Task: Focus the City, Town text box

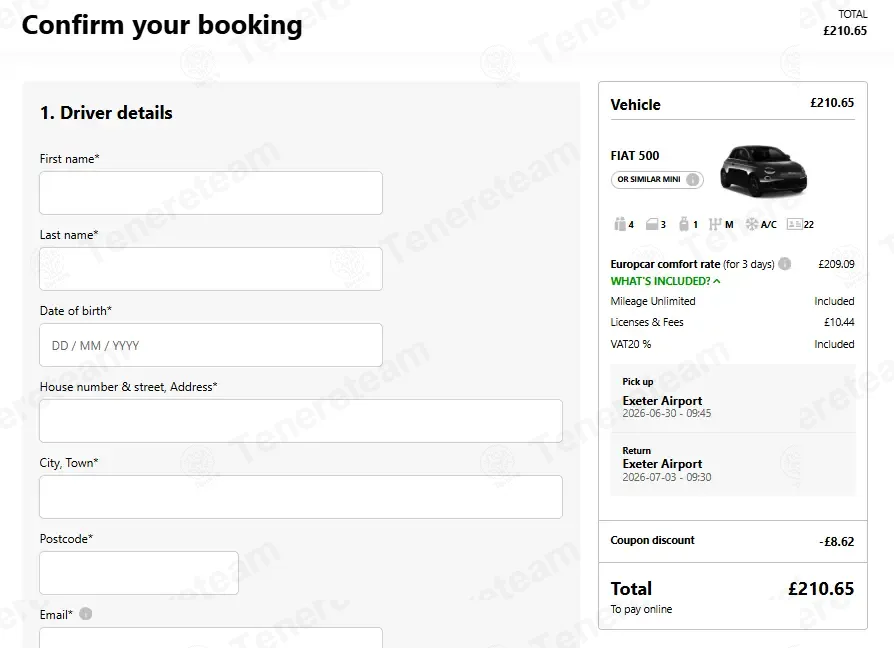Action: coord(301,497)
